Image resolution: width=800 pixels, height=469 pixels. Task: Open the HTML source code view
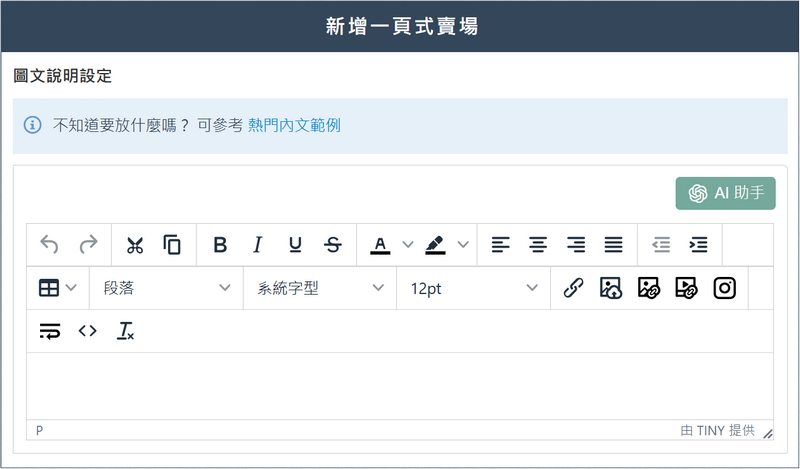pos(88,331)
